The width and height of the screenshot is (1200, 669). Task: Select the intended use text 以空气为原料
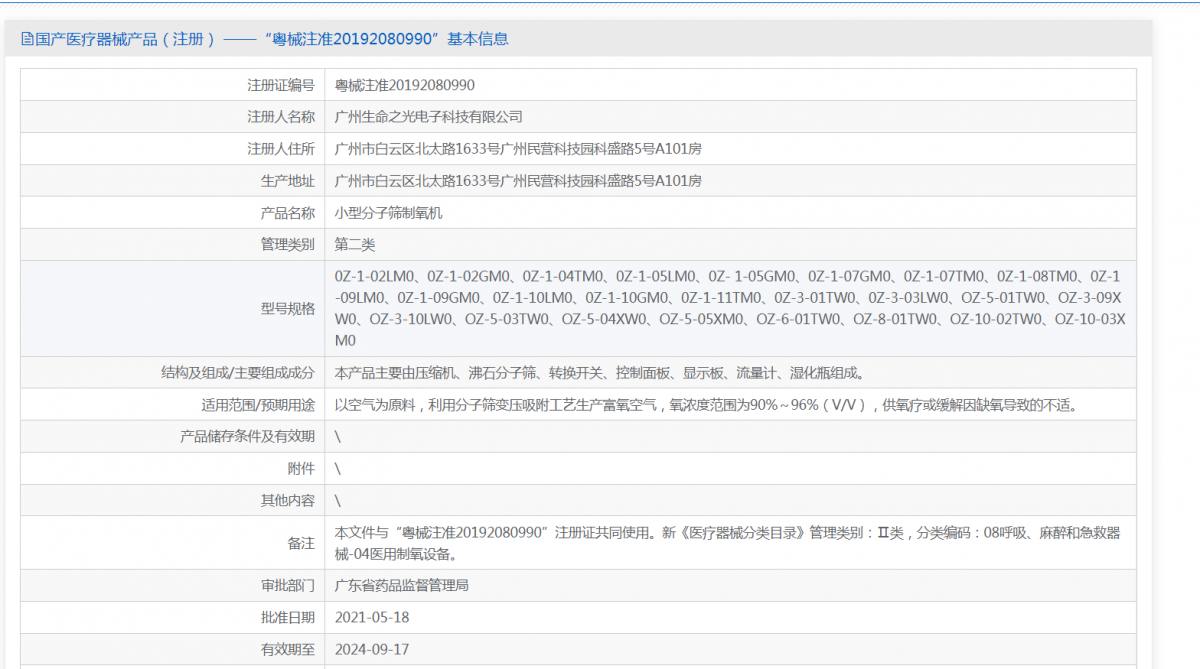(x=710, y=405)
